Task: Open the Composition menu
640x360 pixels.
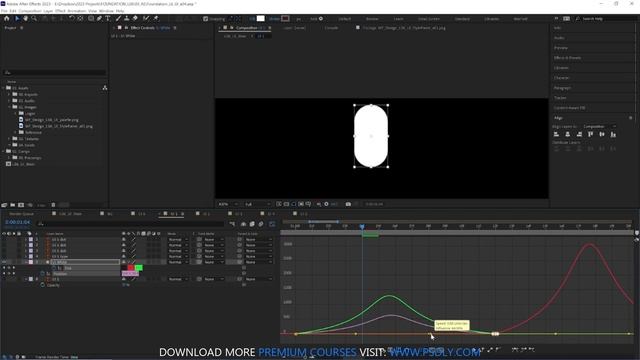Action: [x=30, y=11]
